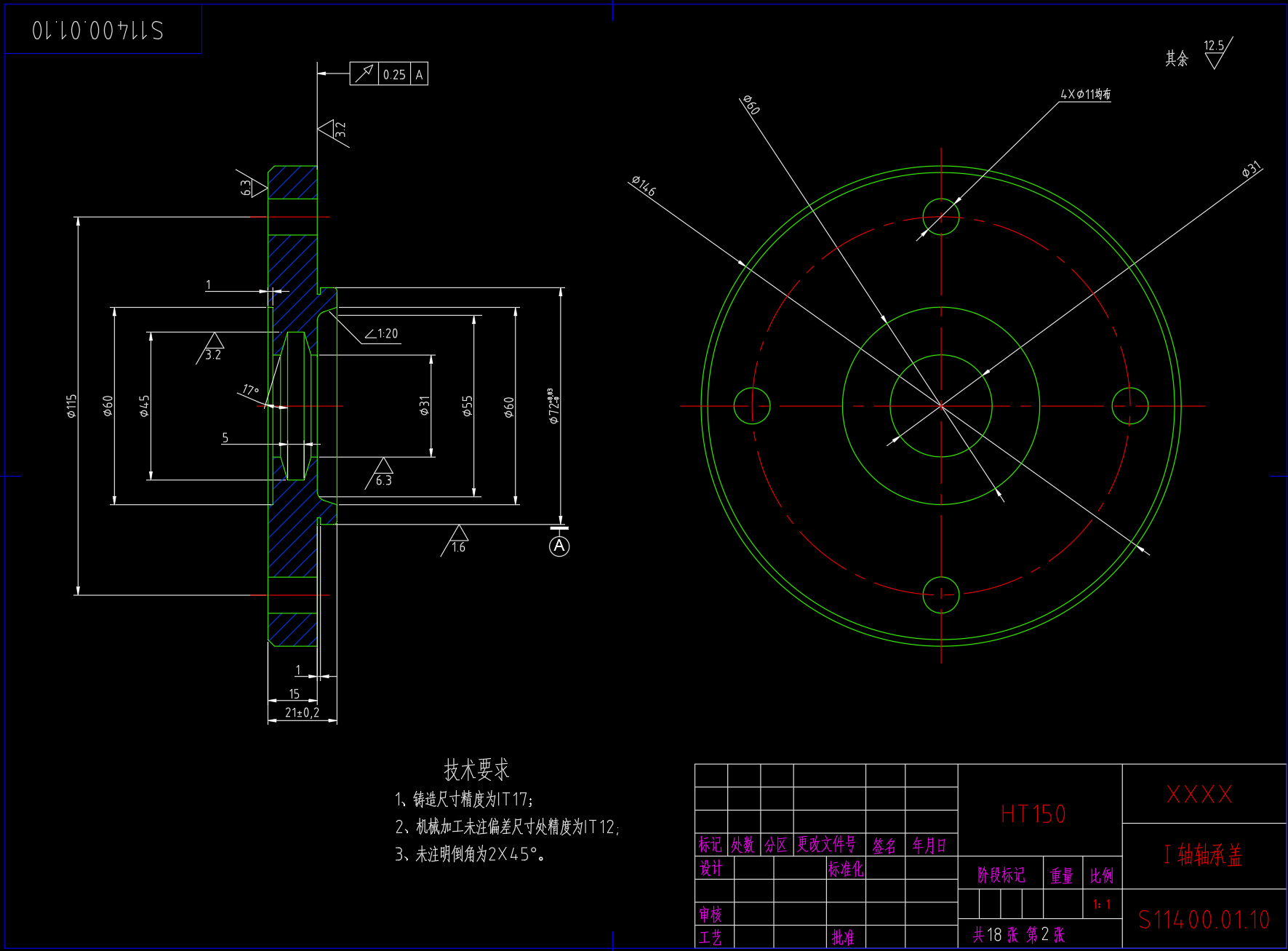This screenshot has height=951, width=1288.
Task: Select the 21±0,2 width dimension
Action: pyautogui.click(x=302, y=713)
